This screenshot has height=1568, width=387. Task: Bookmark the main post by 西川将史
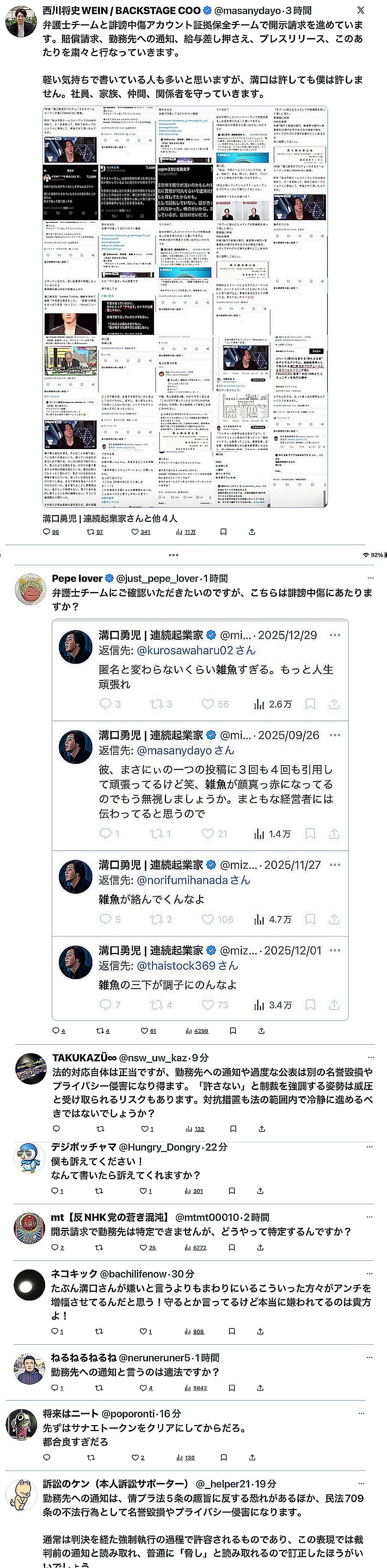pyautogui.click(x=223, y=531)
